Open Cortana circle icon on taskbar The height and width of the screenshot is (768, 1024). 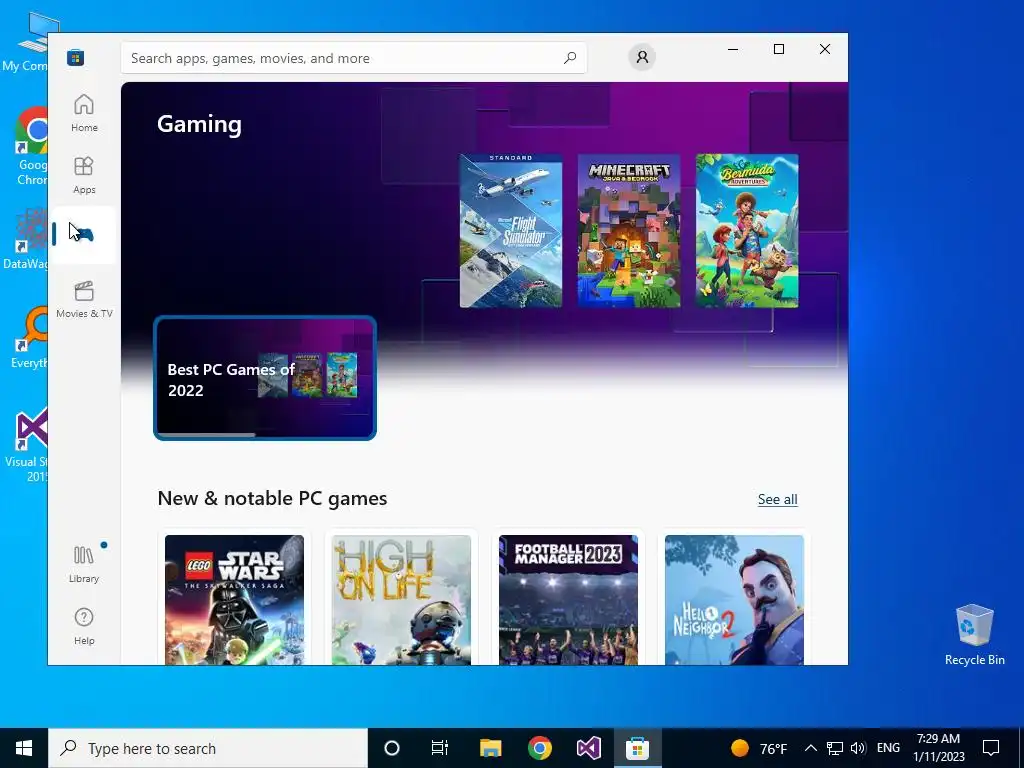tap(392, 748)
